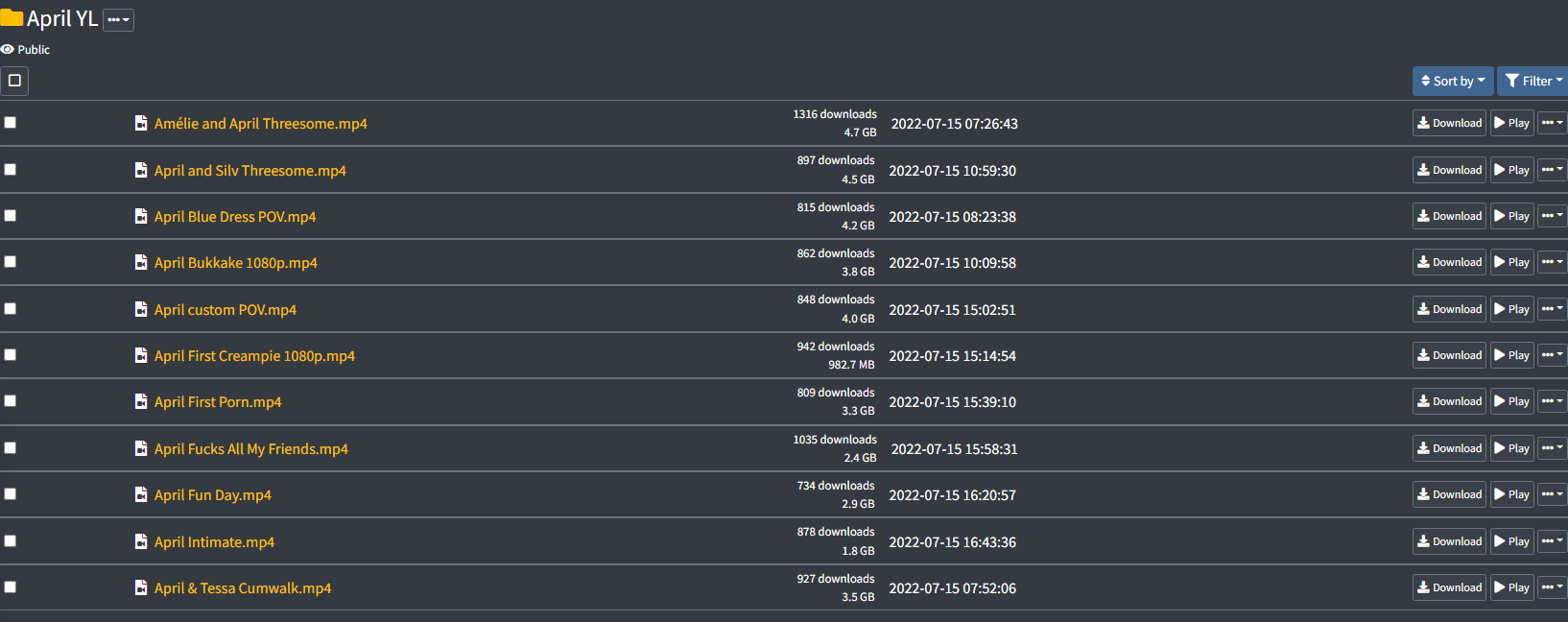The image size is (1568, 622).
Task: Open the April custom POV.mp4 link
Action: point(226,310)
